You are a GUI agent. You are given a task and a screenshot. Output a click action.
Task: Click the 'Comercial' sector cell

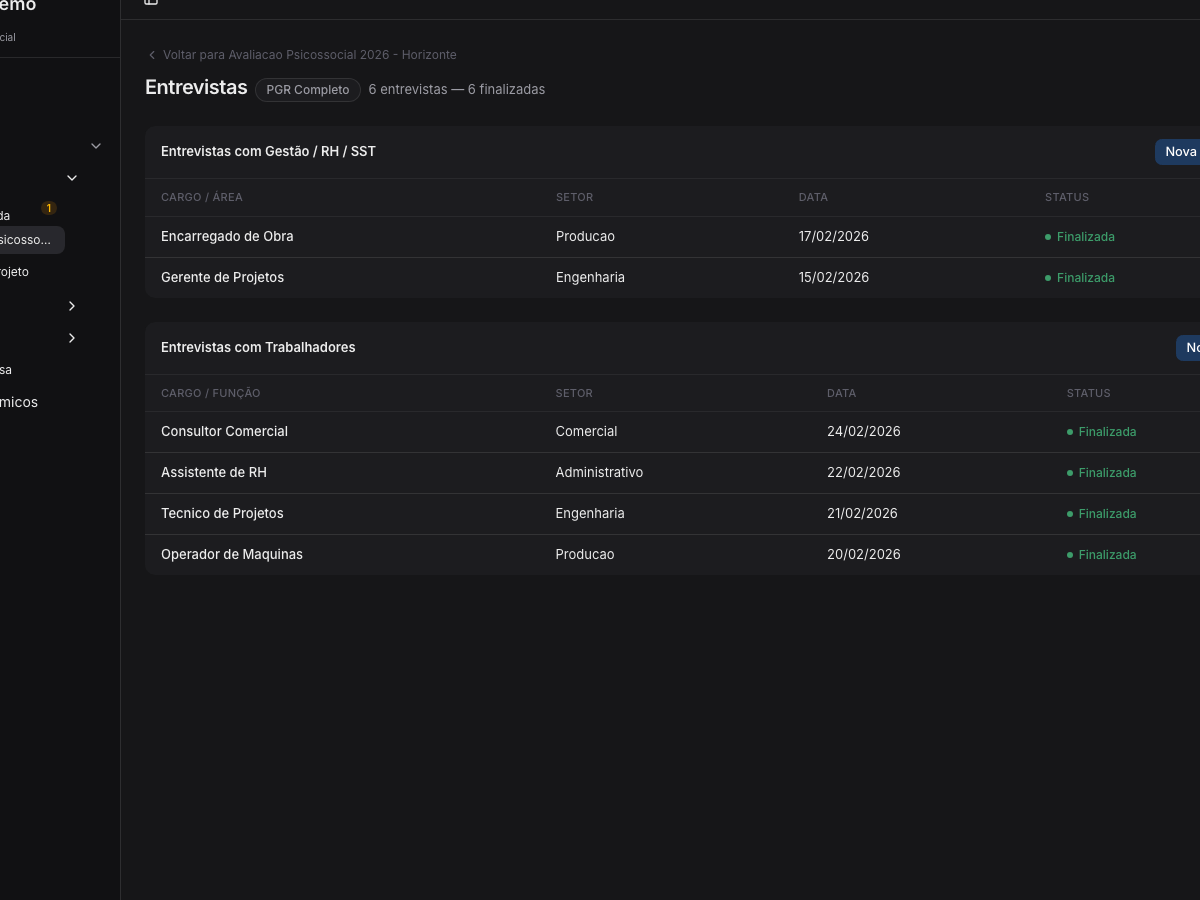586,432
